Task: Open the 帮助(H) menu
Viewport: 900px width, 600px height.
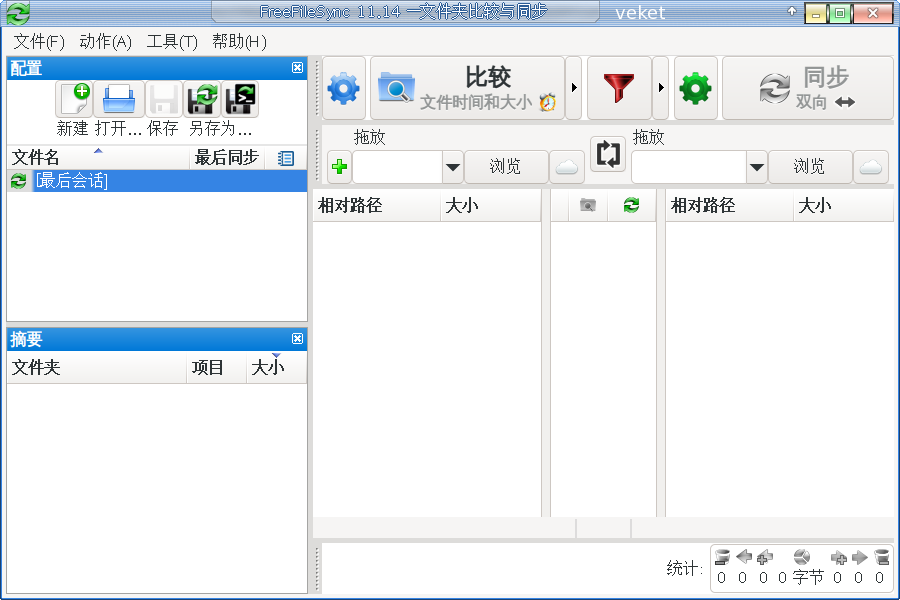Action: pos(239,41)
